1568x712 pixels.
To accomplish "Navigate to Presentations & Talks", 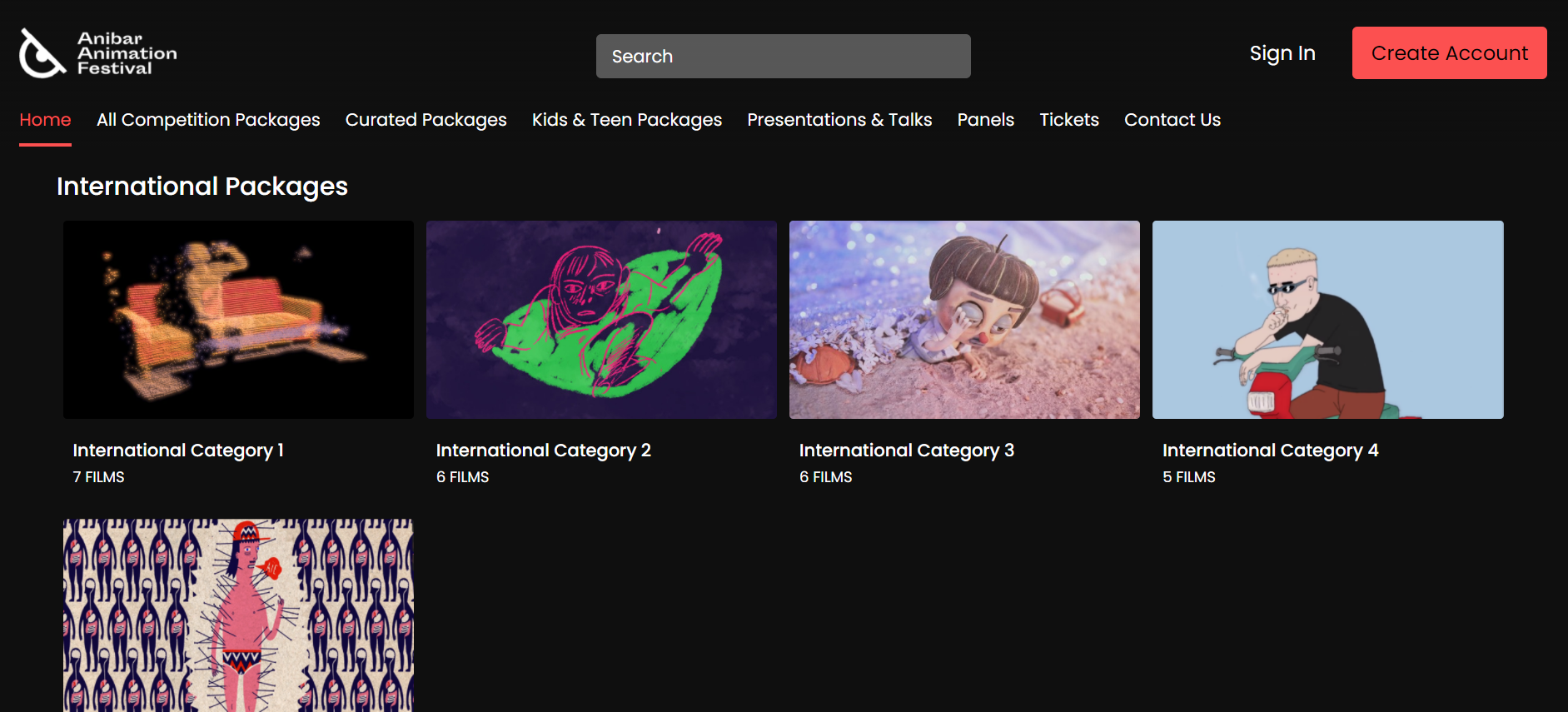I will [839, 120].
